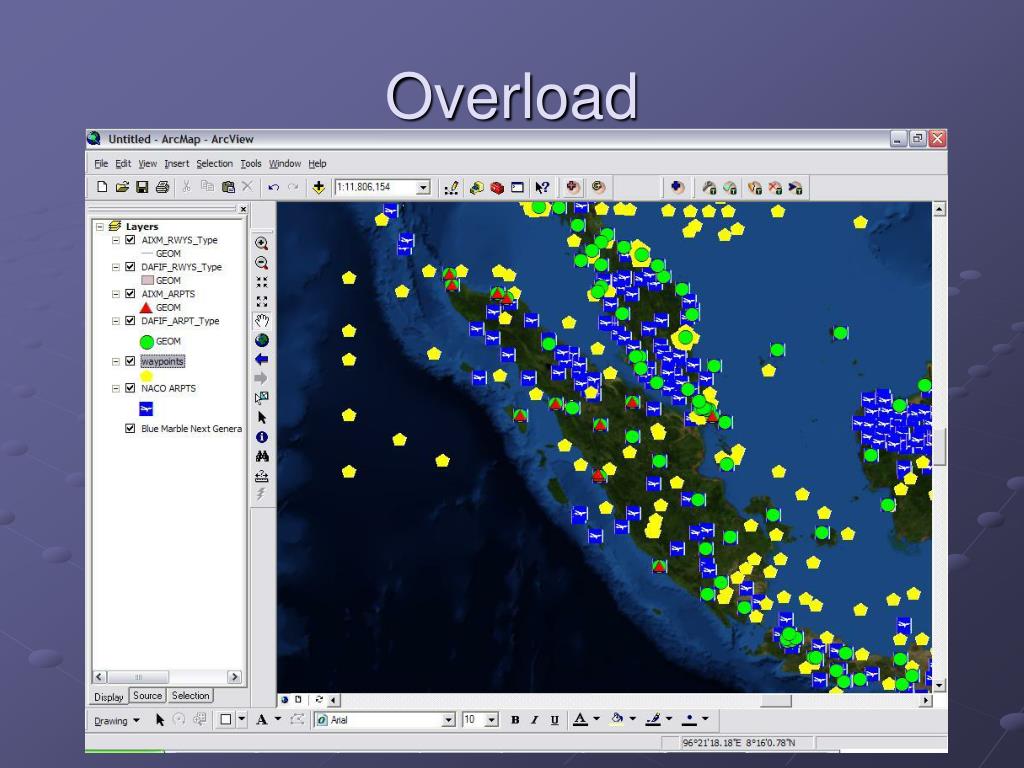
Task: Apply italic text formatting
Action: tap(535, 720)
